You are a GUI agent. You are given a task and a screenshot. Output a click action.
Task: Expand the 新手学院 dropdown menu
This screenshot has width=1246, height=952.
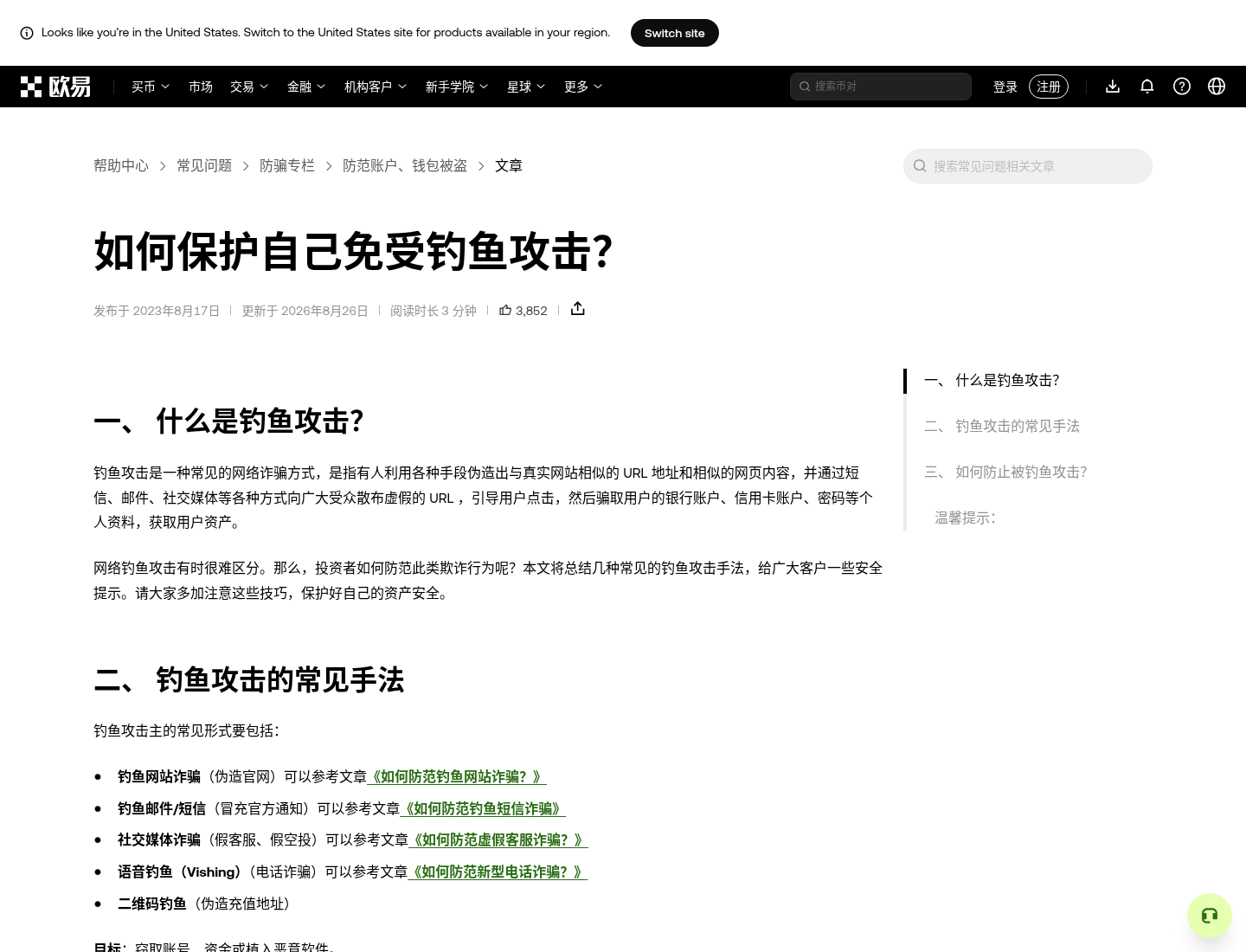pyautogui.click(x=457, y=87)
